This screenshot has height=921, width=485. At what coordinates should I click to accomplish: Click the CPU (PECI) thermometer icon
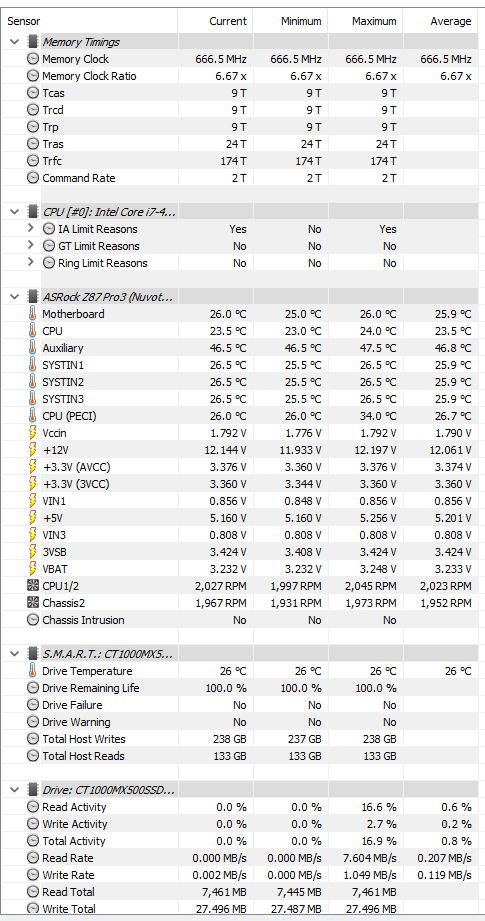33,416
